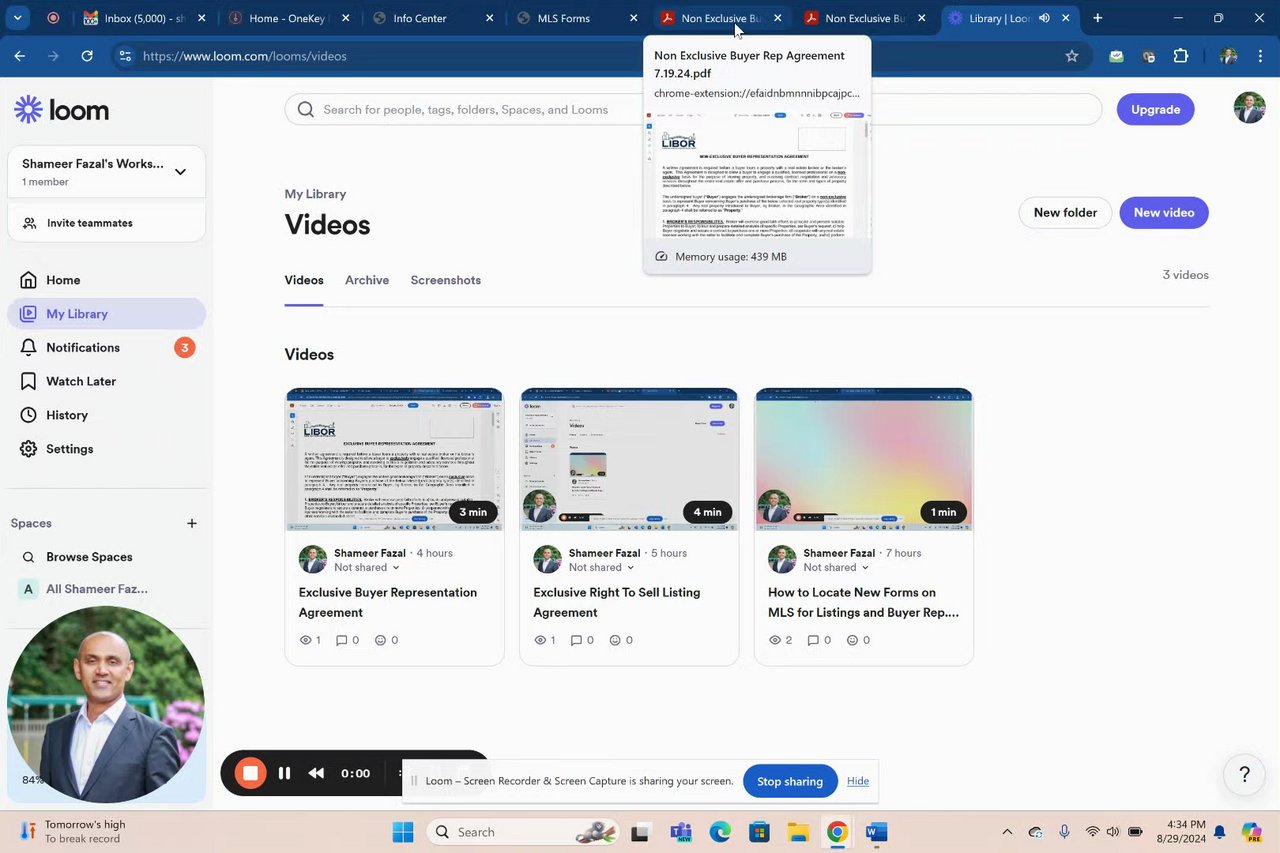The width and height of the screenshot is (1280, 853).
Task: Add a new Space with the plus icon
Action: pos(192,523)
